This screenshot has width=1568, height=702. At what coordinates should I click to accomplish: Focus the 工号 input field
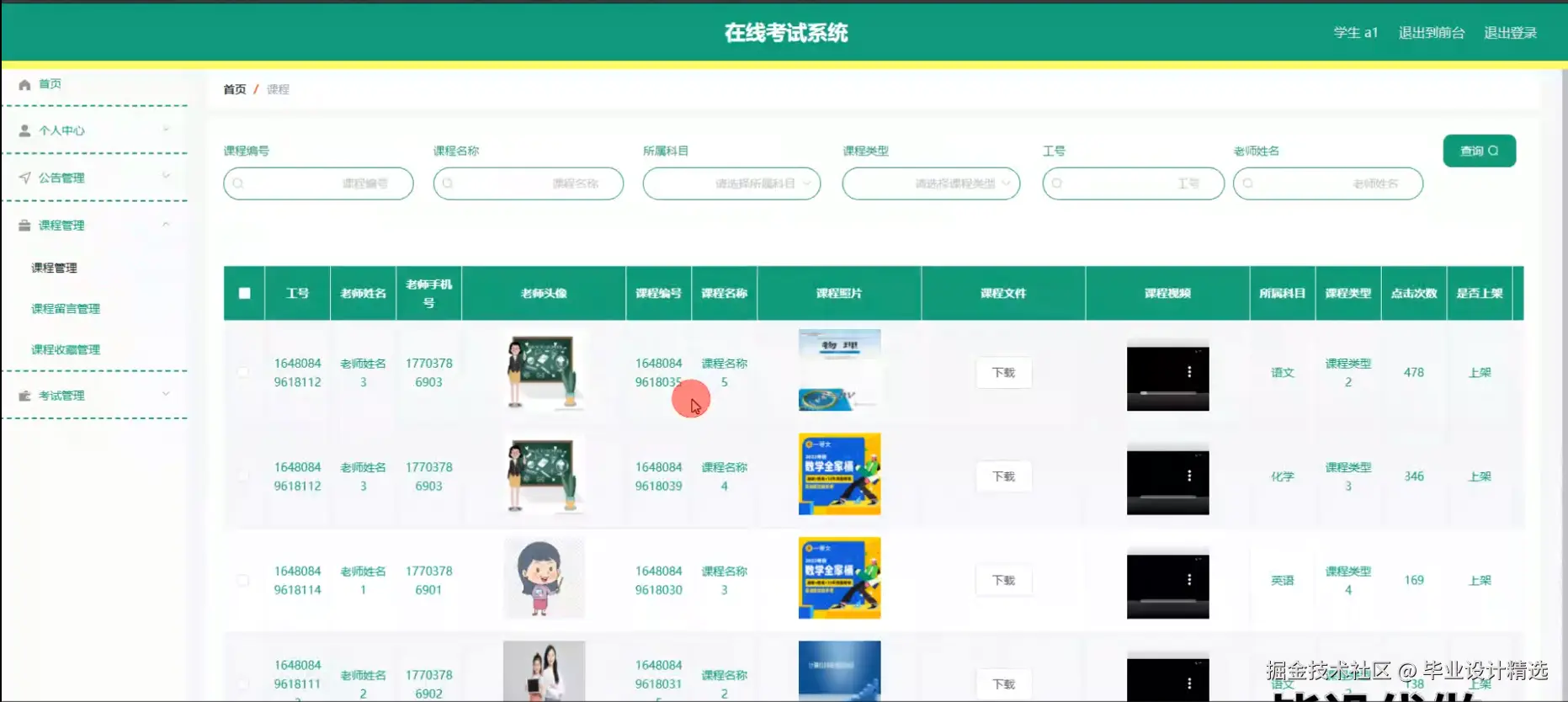coord(1133,183)
